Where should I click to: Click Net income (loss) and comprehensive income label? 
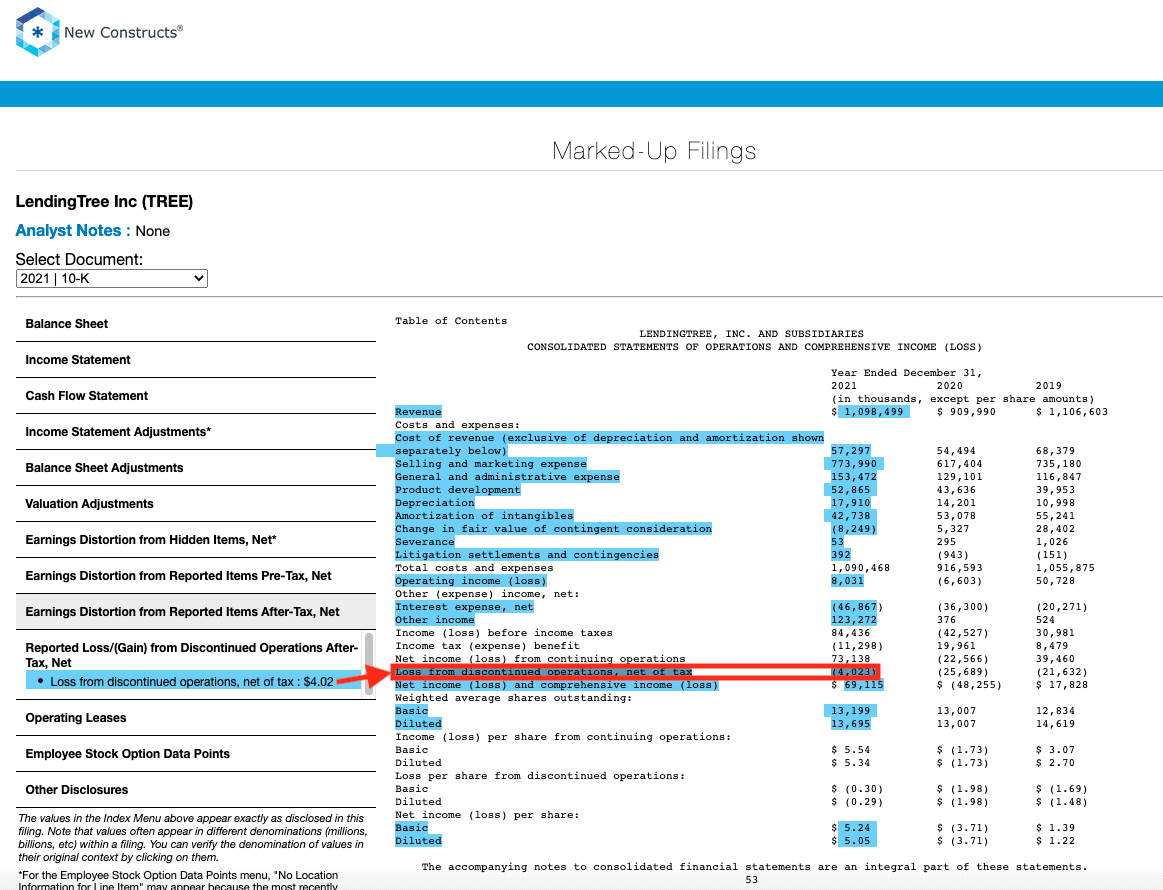[x=557, y=685]
